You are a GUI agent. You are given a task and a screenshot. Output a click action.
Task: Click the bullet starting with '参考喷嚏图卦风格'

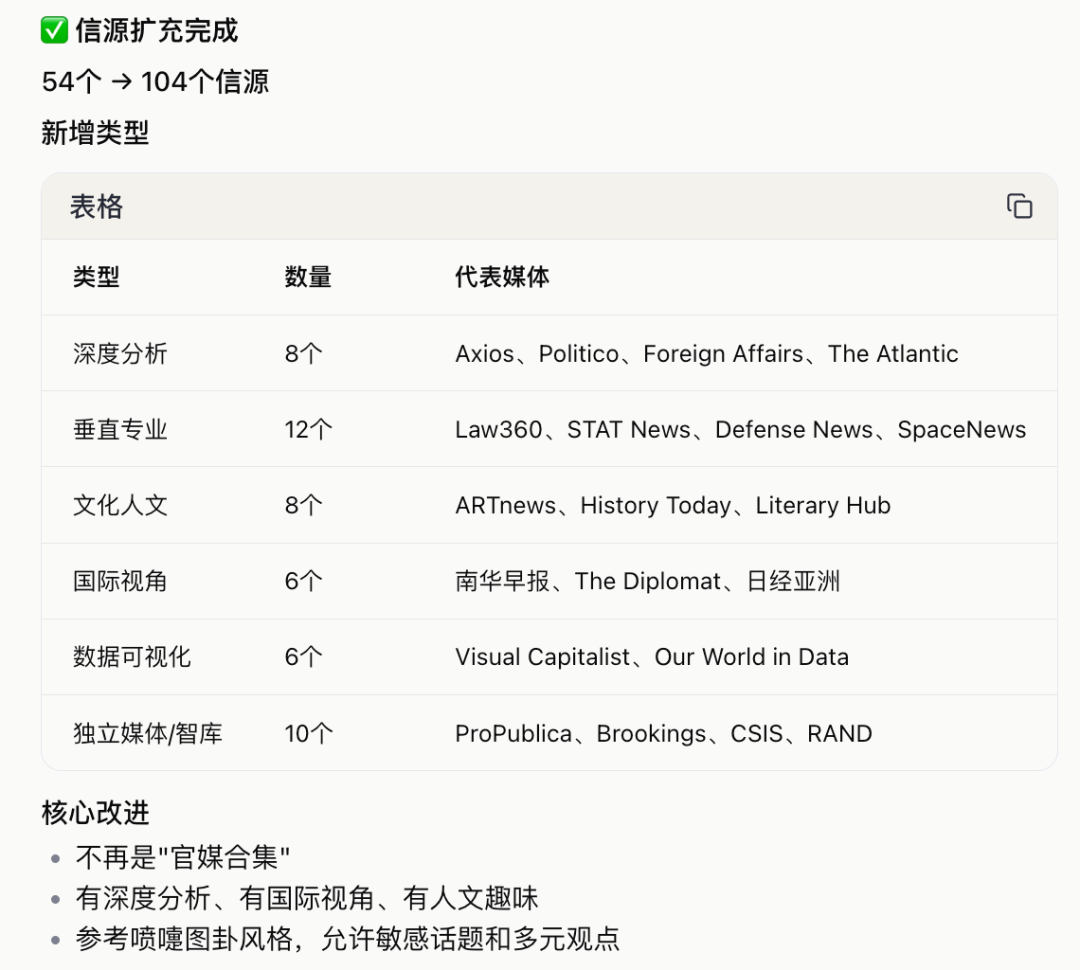click(x=348, y=938)
